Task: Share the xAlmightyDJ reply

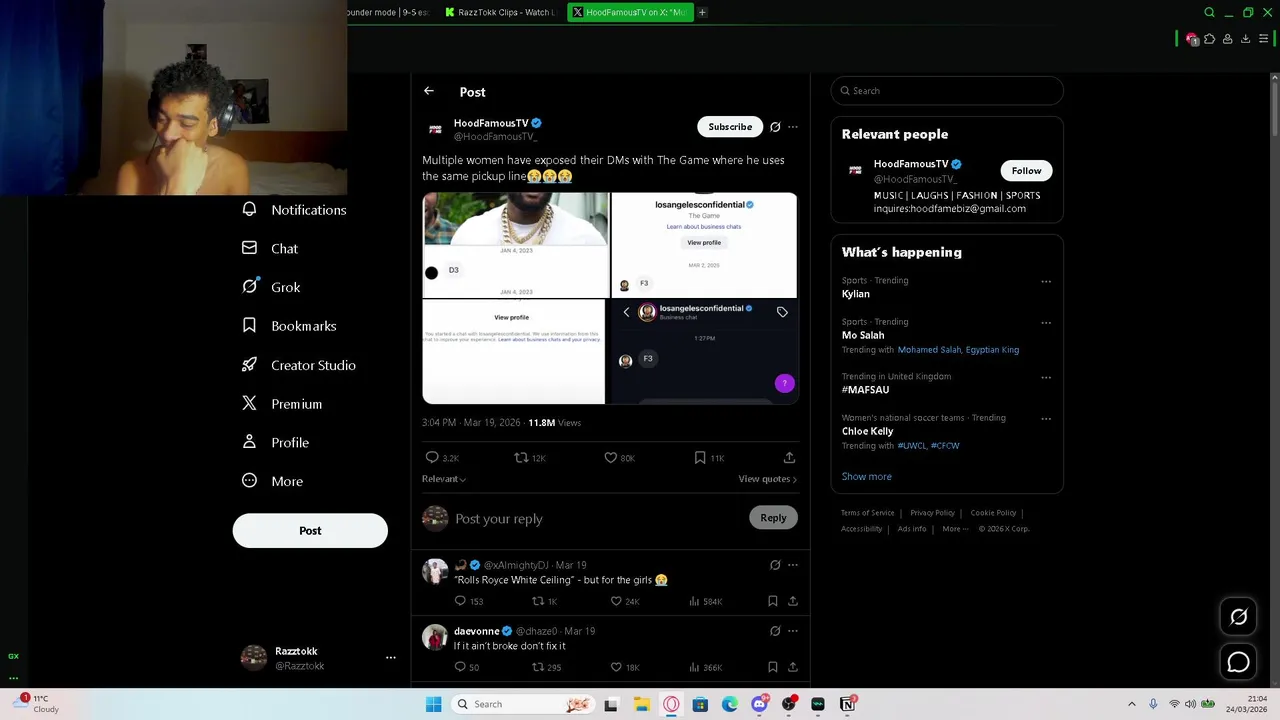Action: (x=793, y=601)
